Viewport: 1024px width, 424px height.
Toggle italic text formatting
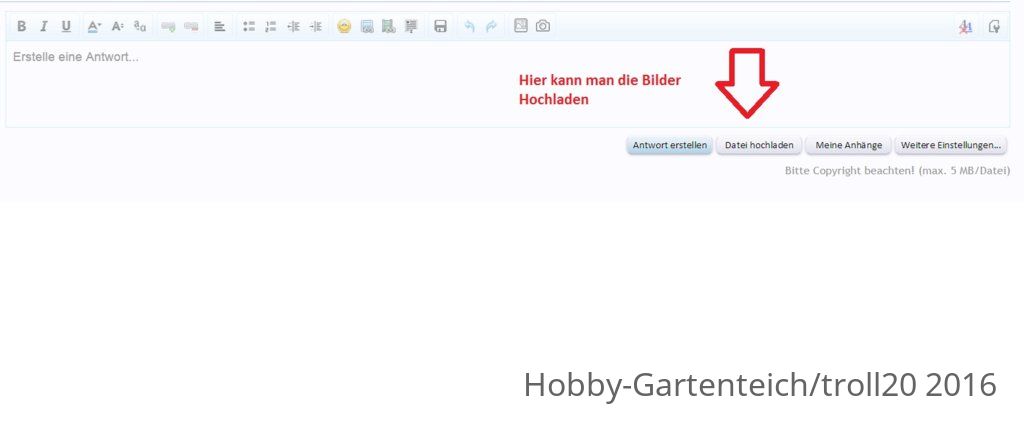coord(44,27)
